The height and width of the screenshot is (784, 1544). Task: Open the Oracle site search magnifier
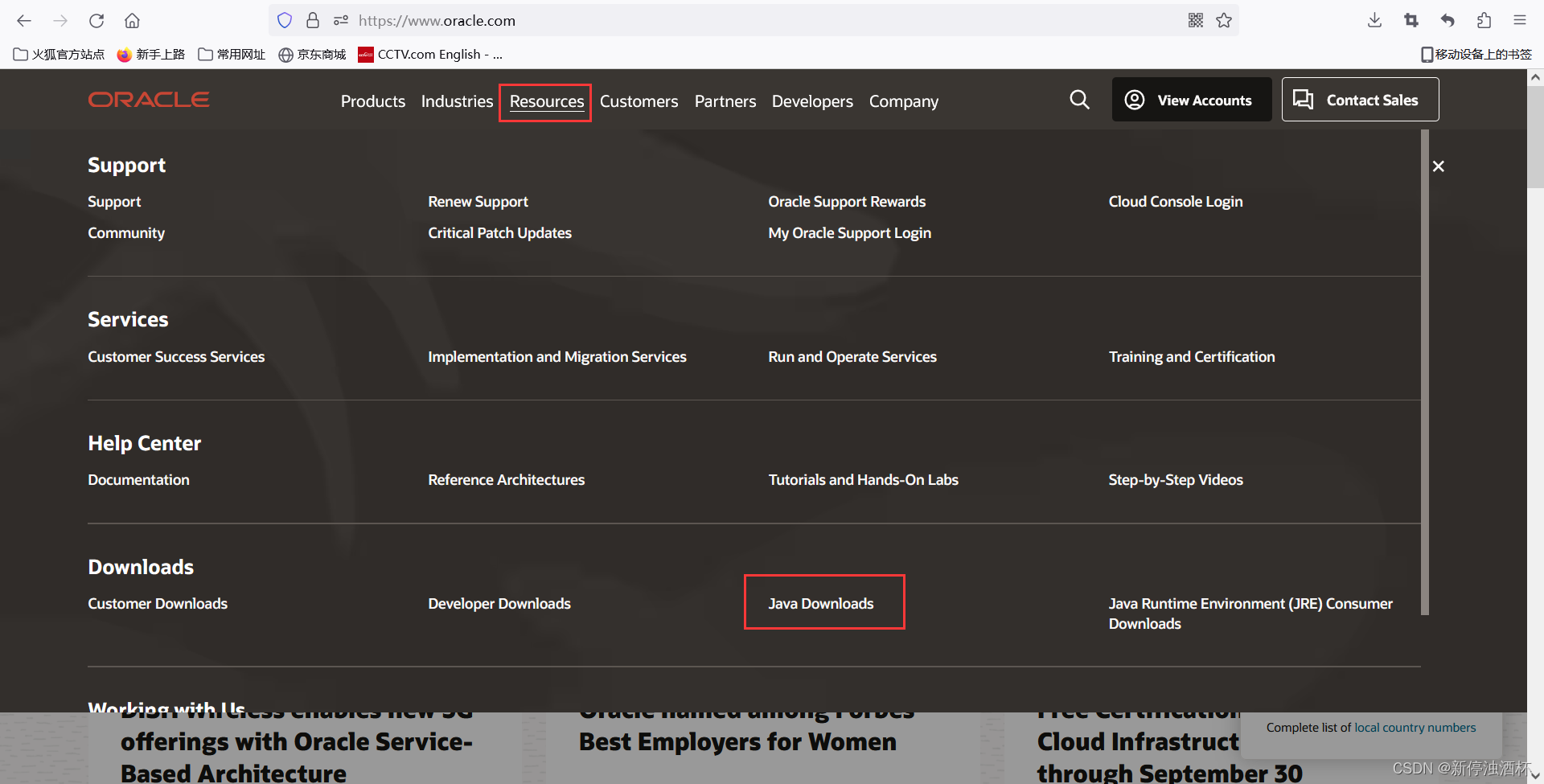pos(1079,100)
